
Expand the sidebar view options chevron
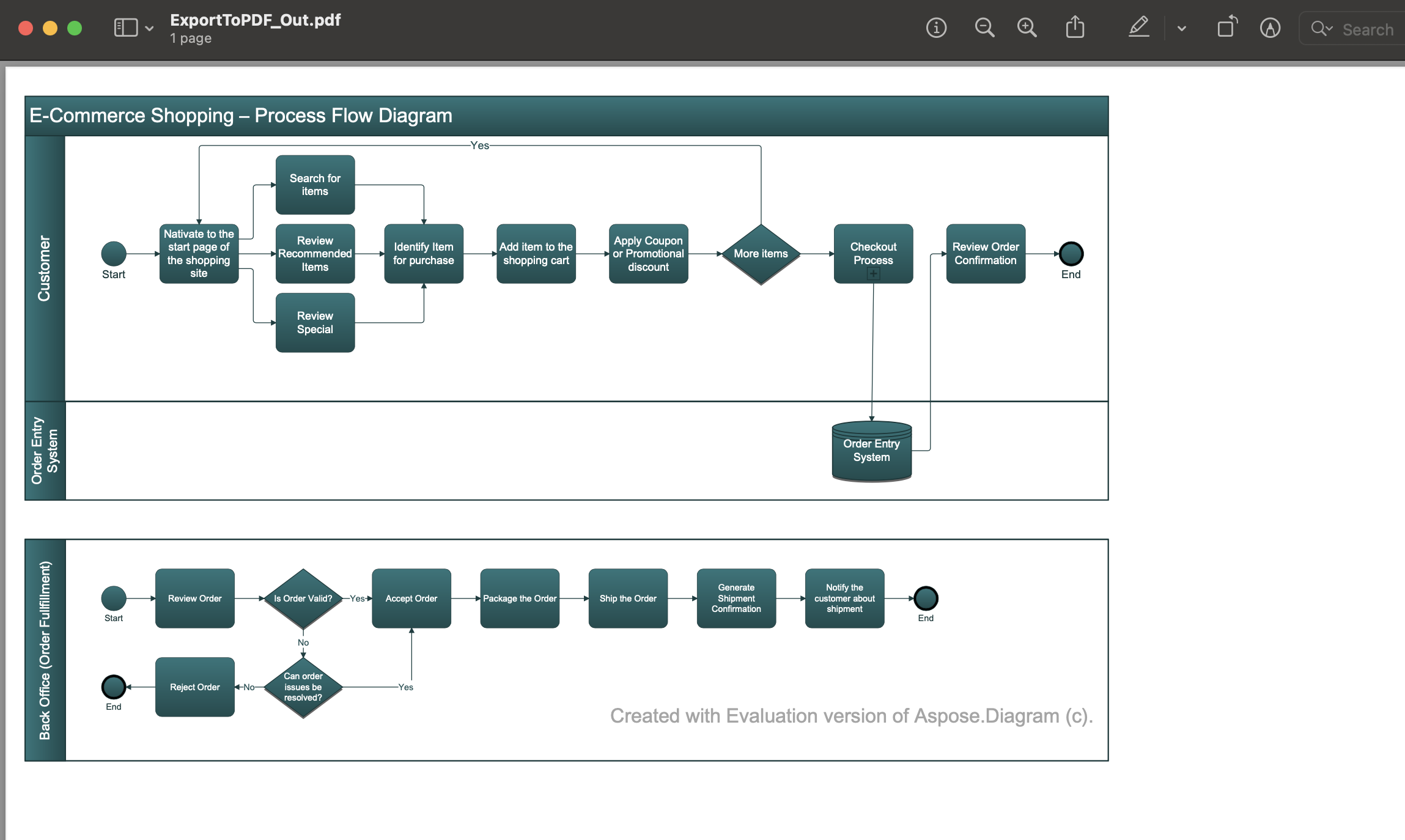149,28
